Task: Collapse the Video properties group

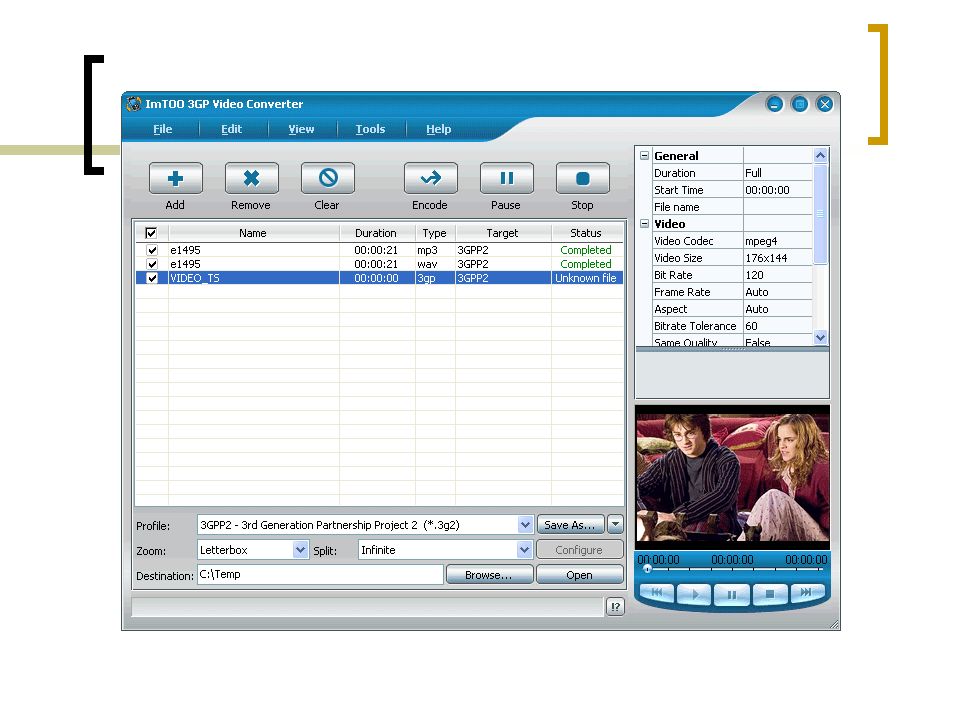Action: coord(644,223)
